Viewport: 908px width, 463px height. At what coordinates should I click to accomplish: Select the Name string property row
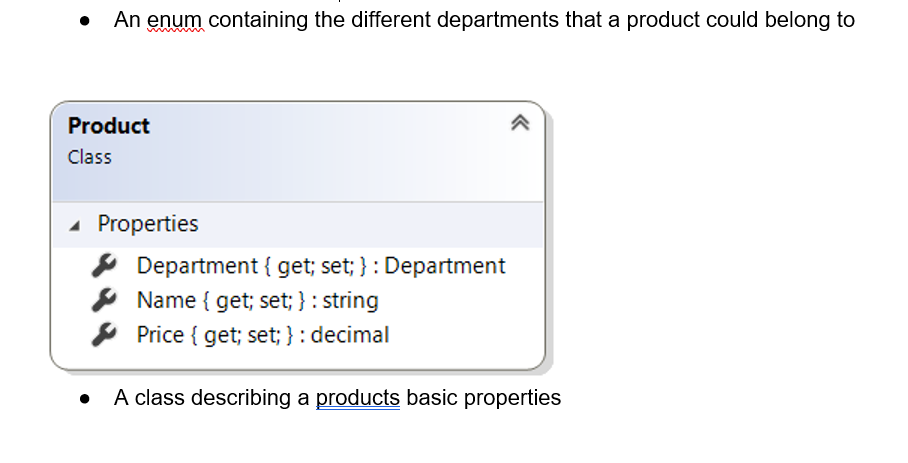click(x=298, y=300)
